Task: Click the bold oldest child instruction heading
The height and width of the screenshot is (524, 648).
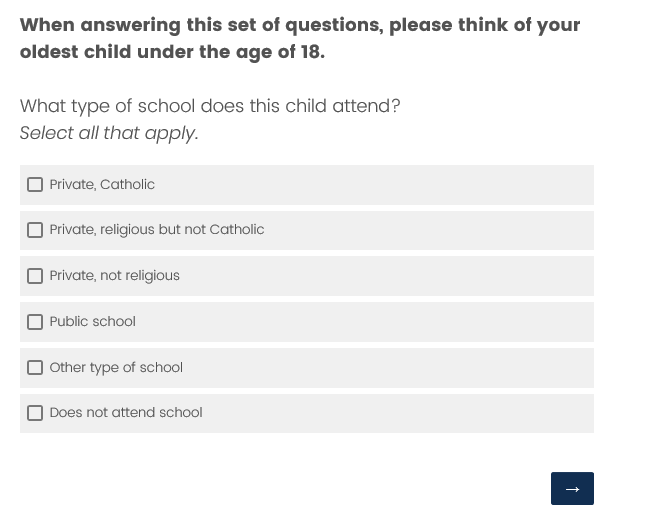Action: point(299,38)
